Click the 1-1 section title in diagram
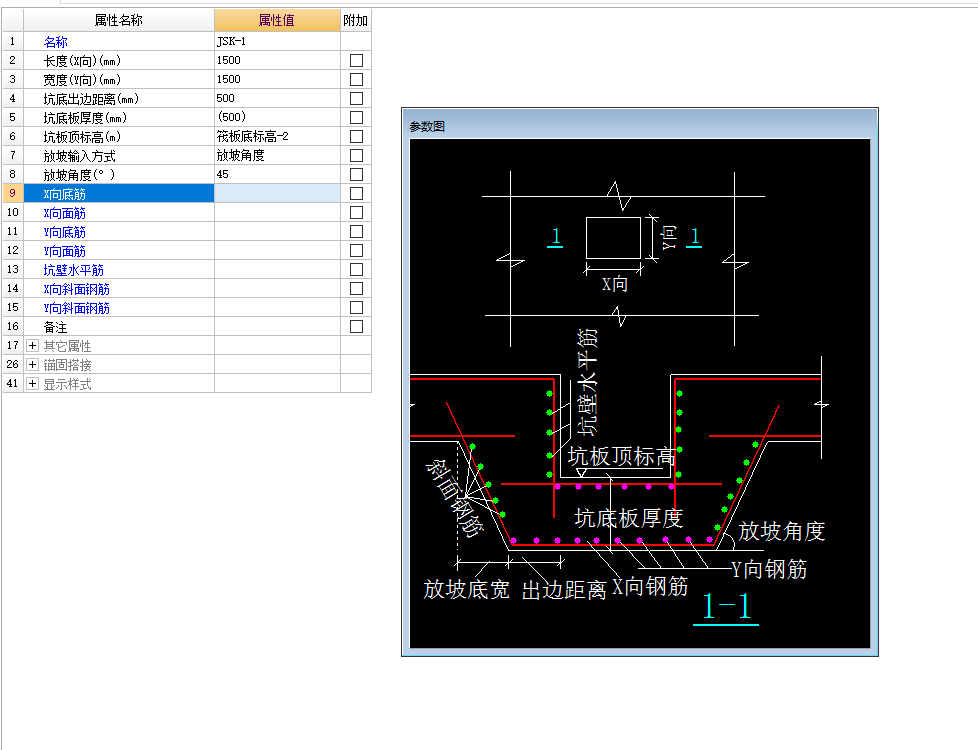This screenshot has width=978, height=750. [x=726, y=607]
